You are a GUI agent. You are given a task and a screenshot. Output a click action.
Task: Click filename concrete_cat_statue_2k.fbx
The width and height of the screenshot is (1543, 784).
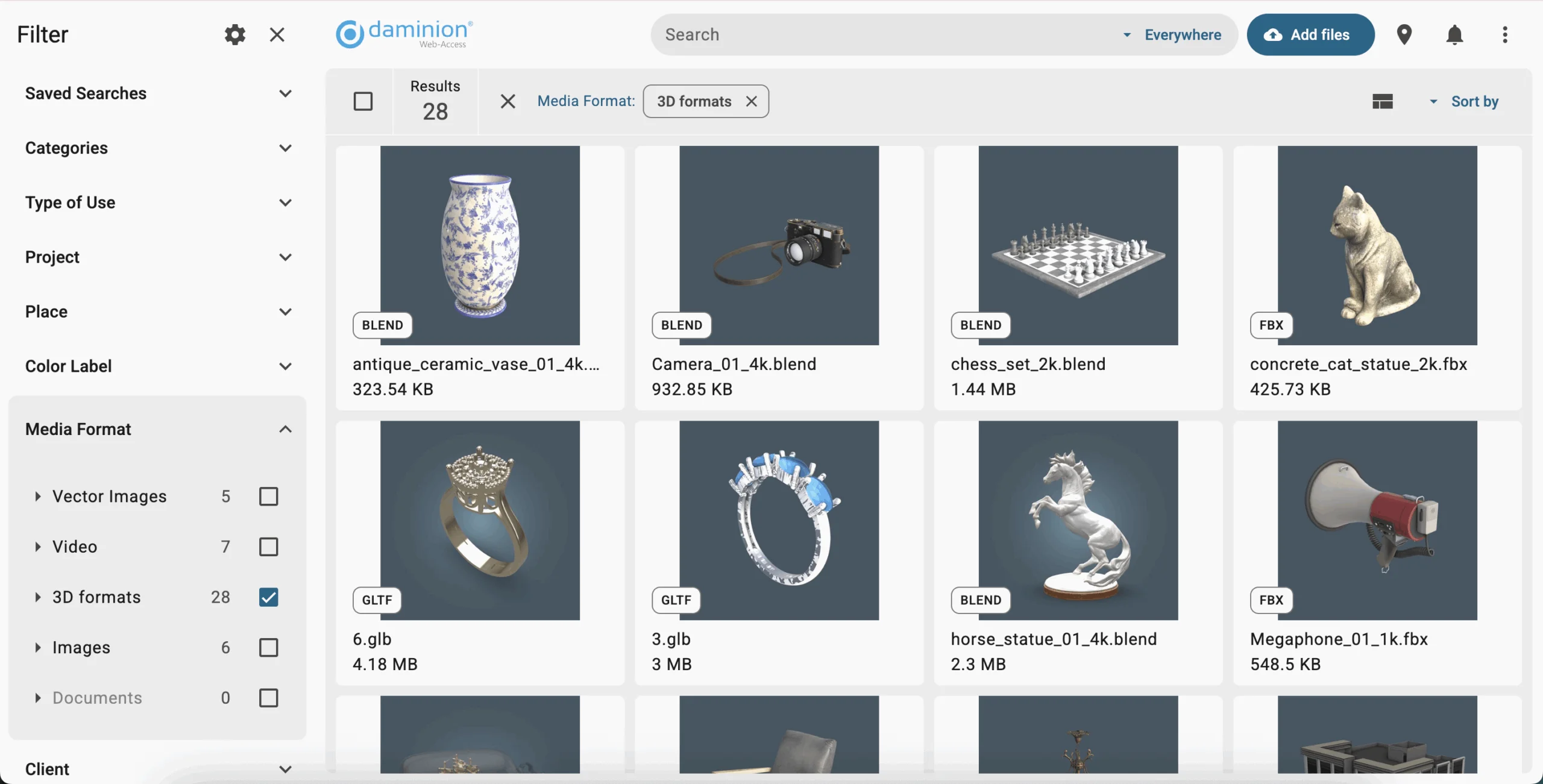[1359, 365]
